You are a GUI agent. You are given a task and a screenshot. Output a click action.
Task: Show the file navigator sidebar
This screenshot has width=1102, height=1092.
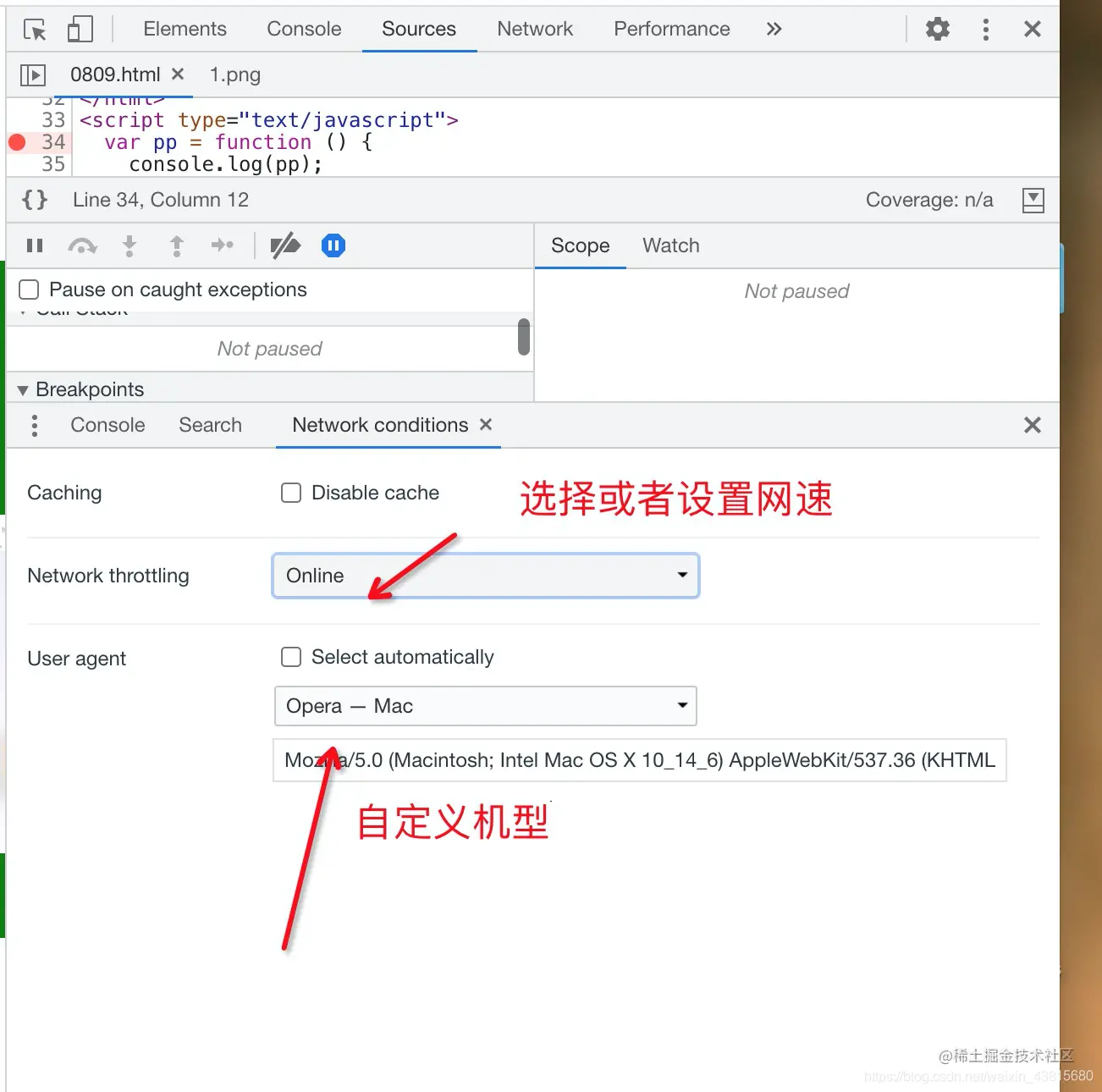pos(32,75)
